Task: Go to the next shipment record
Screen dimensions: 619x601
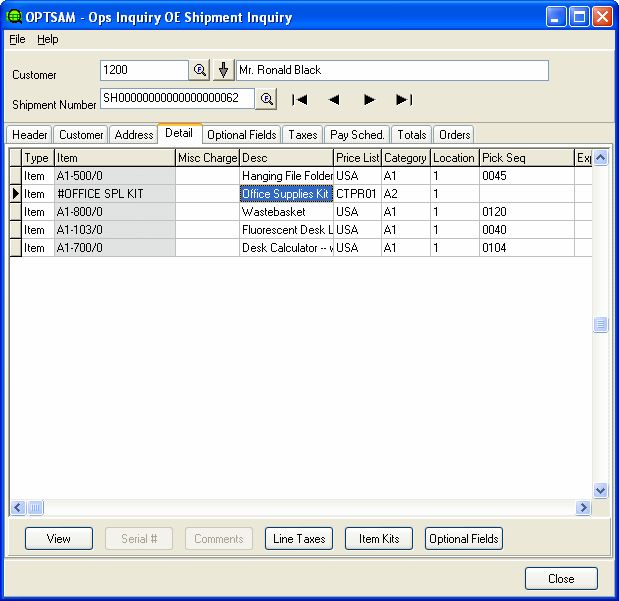Action: (369, 99)
